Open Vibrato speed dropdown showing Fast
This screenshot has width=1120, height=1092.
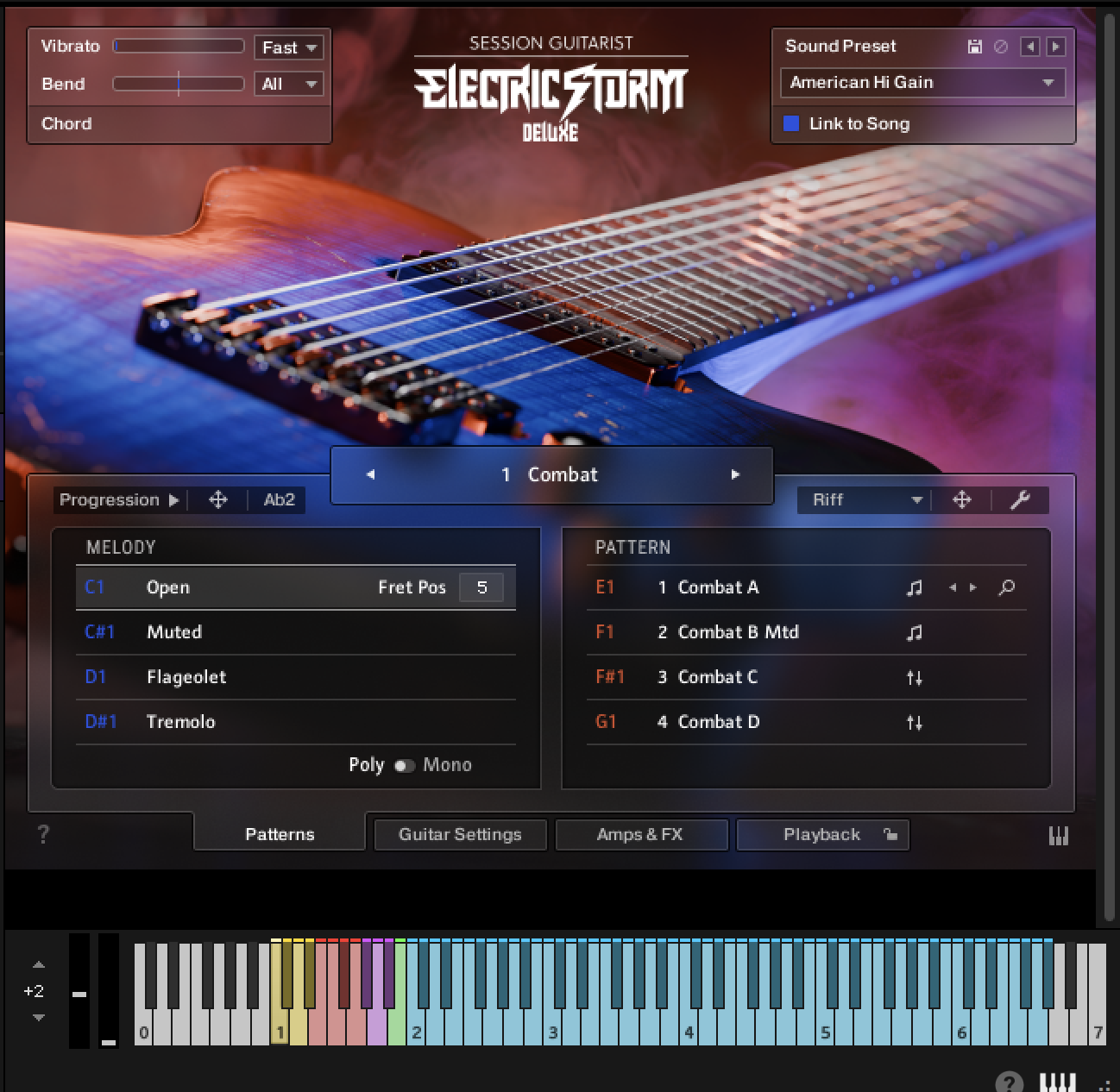(x=288, y=47)
